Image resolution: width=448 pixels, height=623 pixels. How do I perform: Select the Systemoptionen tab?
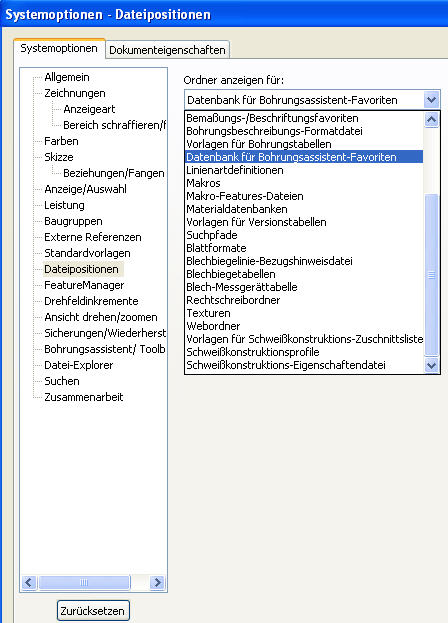click(59, 48)
